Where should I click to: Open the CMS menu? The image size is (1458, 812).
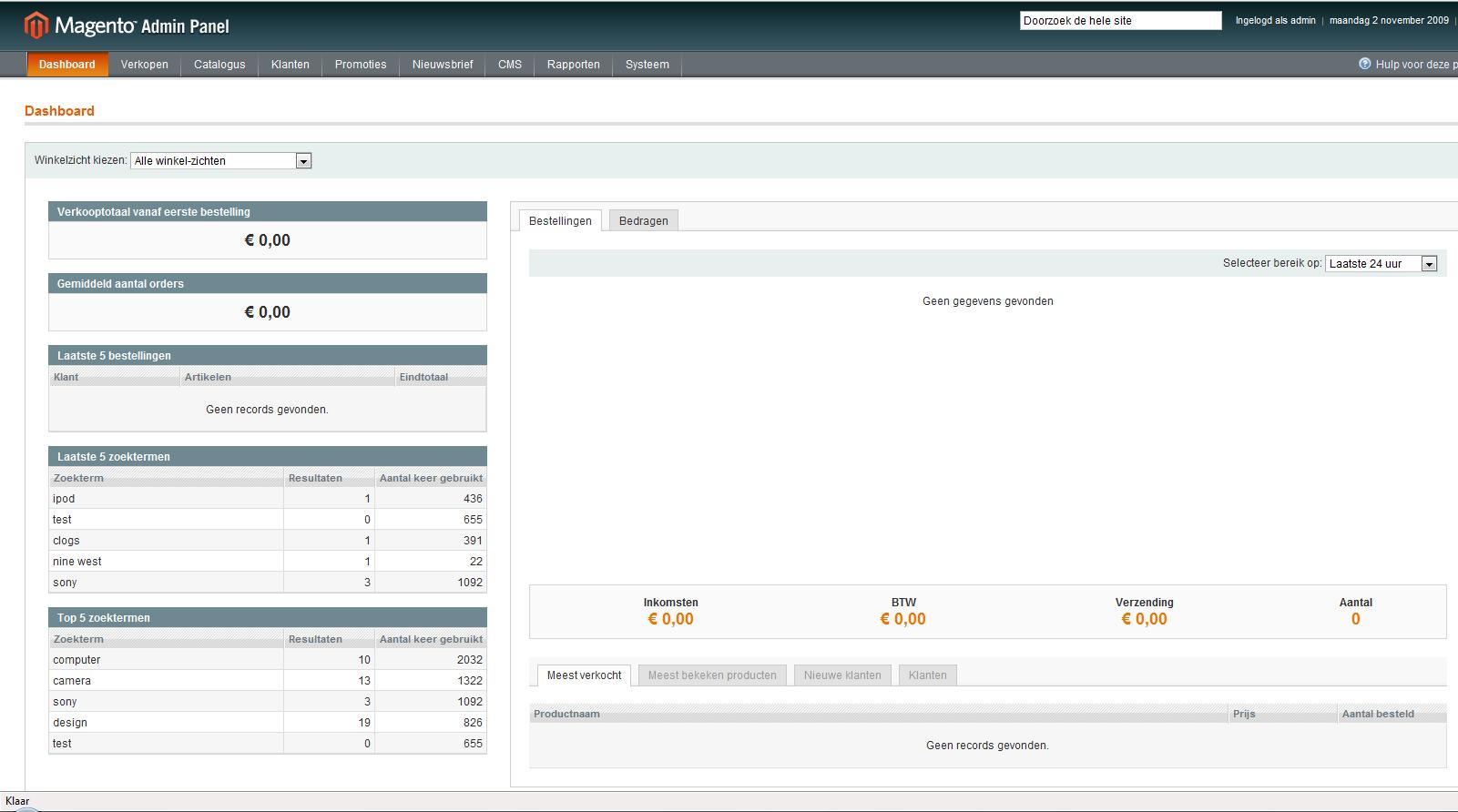pyautogui.click(x=510, y=65)
